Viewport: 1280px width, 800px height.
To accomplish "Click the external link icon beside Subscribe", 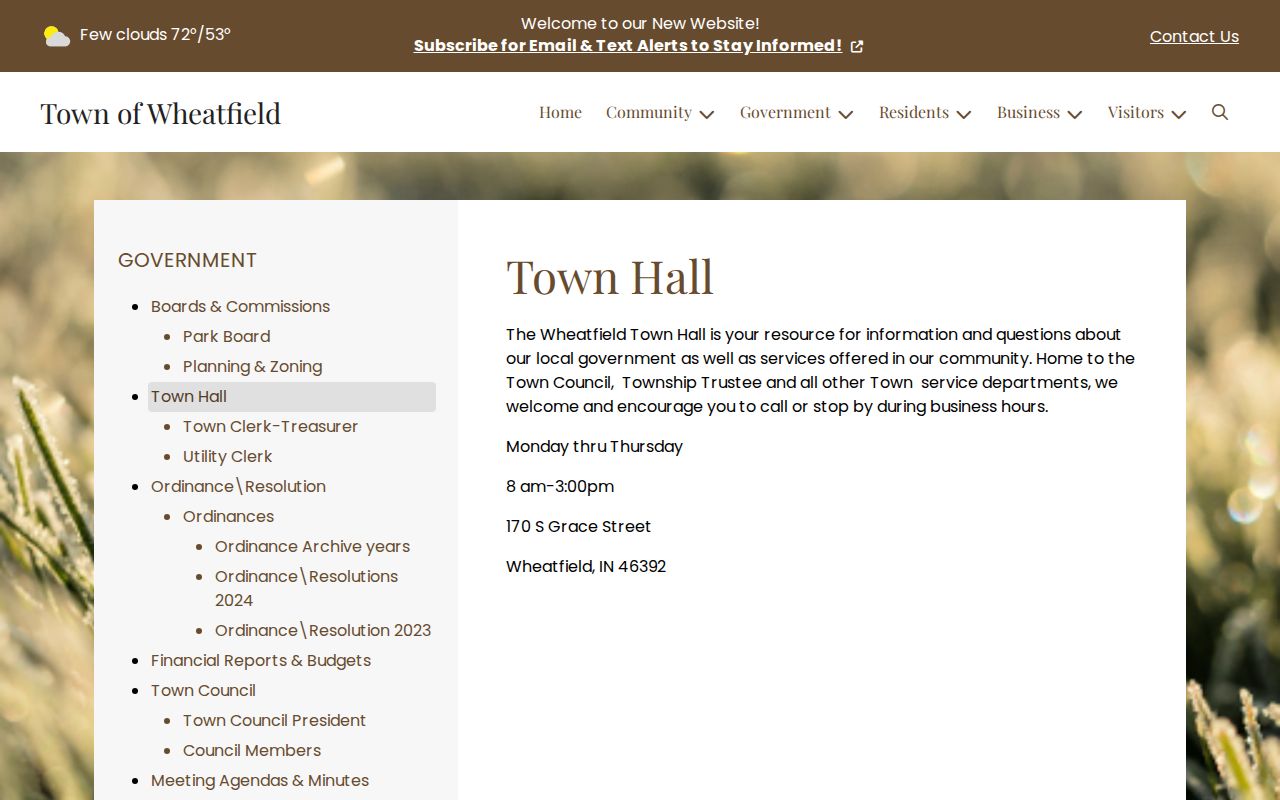I will click(x=857, y=46).
